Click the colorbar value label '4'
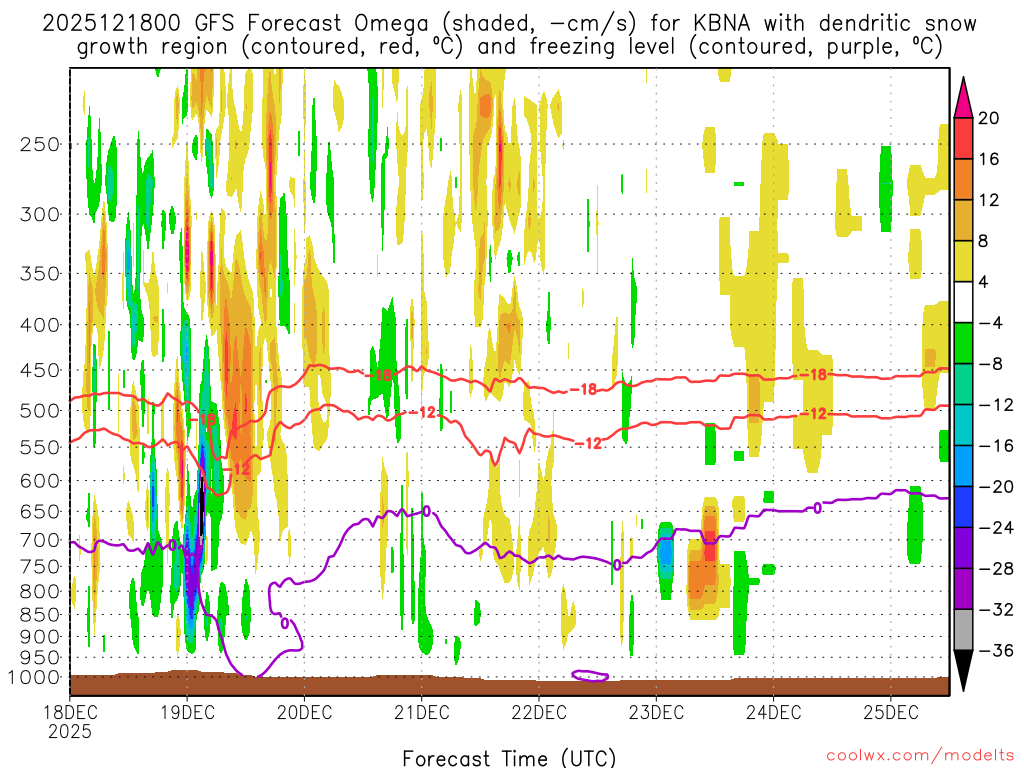The width and height of the screenshot is (1024, 768). [x=984, y=282]
